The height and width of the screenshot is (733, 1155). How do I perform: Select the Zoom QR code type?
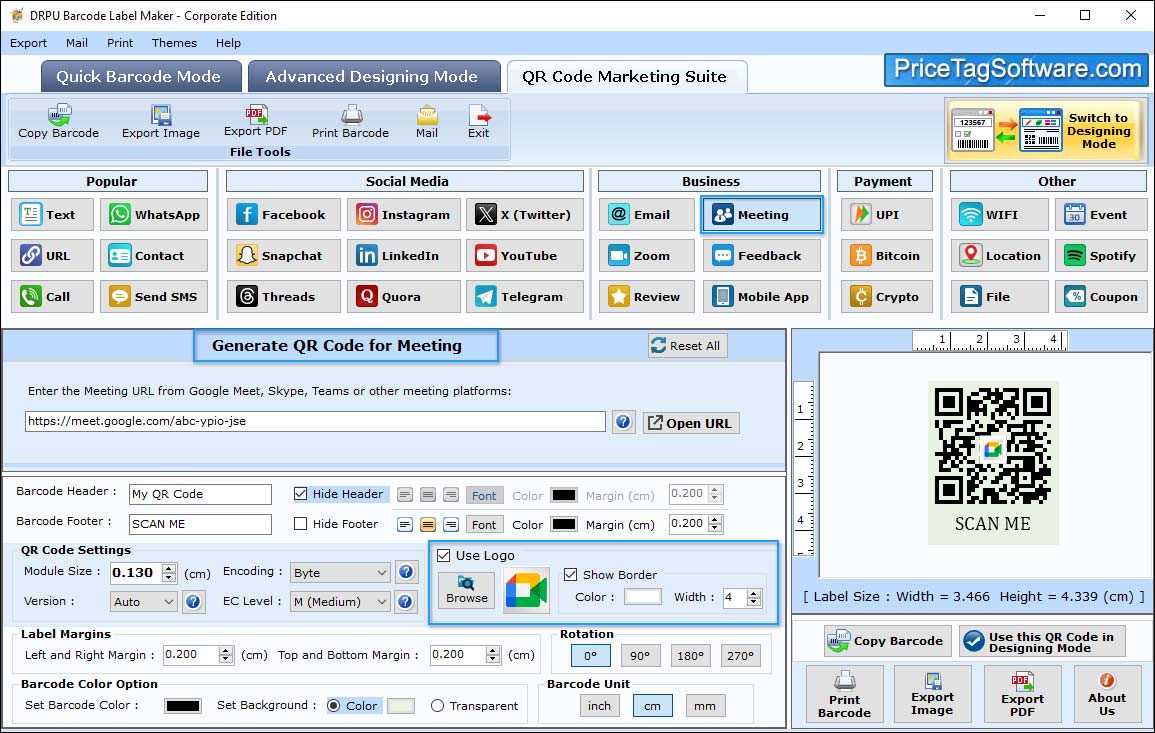coord(647,256)
